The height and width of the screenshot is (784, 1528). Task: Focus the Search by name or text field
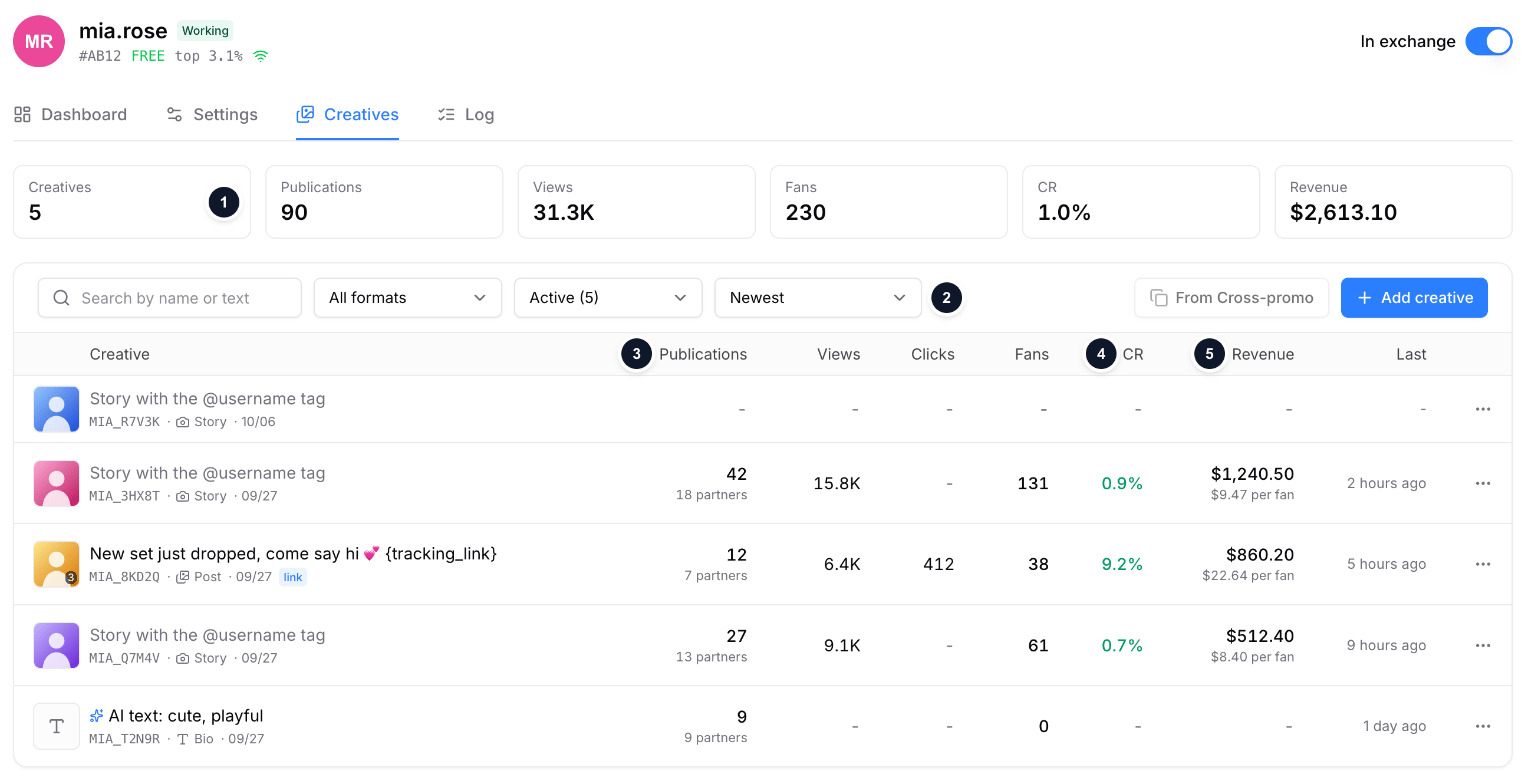[x=170, y=298]
